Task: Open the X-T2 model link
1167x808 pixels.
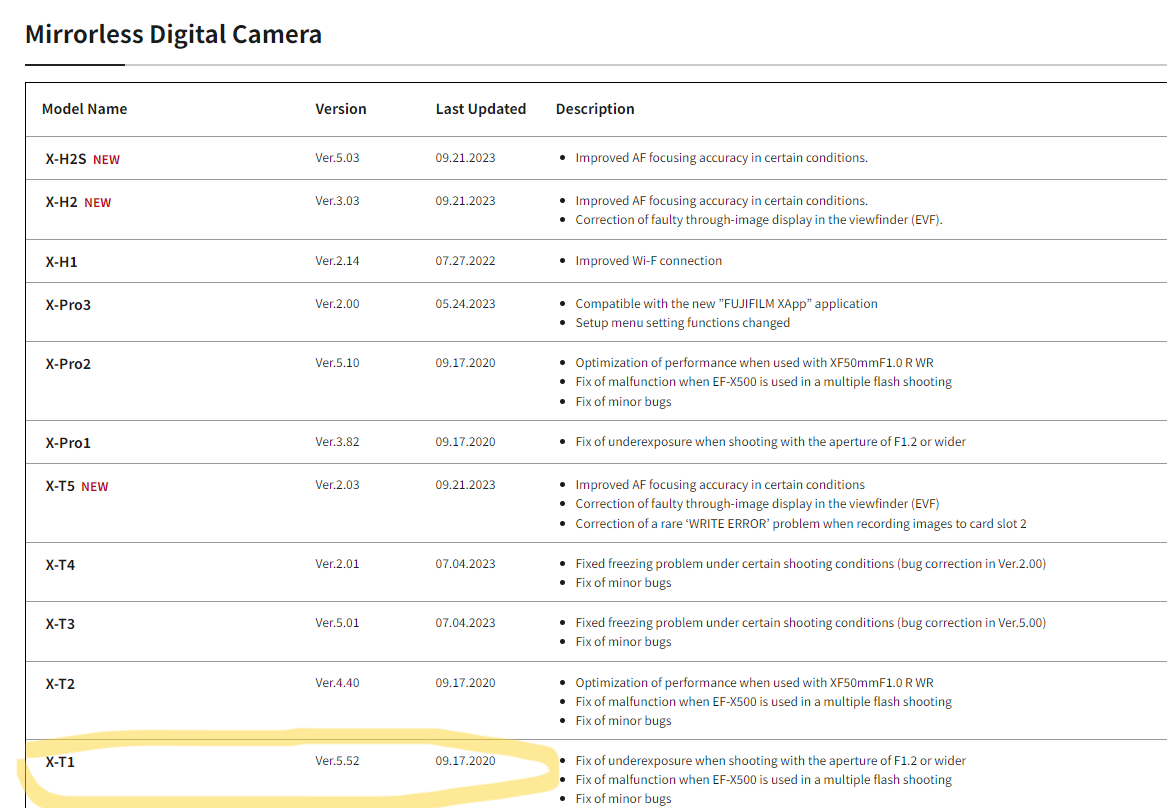Action: coord(60,684)
